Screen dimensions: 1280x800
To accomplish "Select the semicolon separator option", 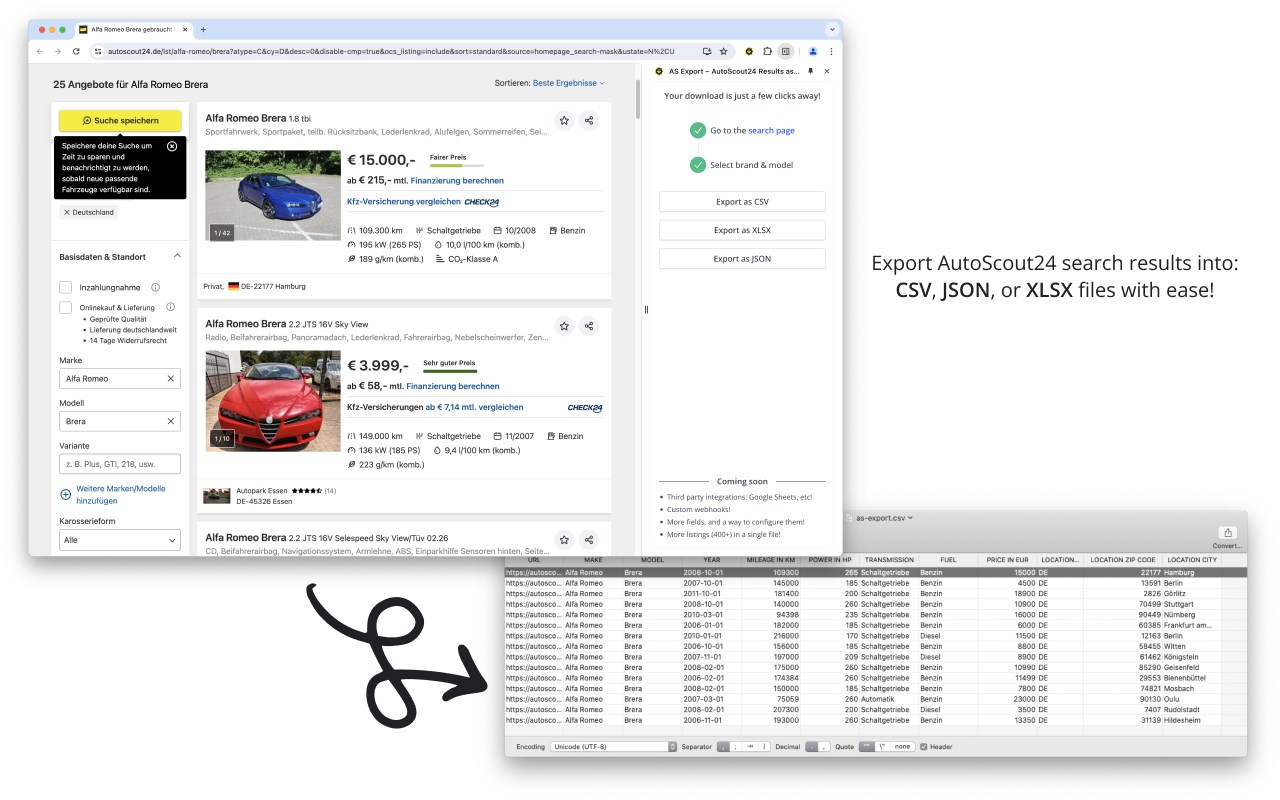I will (735, 747).
